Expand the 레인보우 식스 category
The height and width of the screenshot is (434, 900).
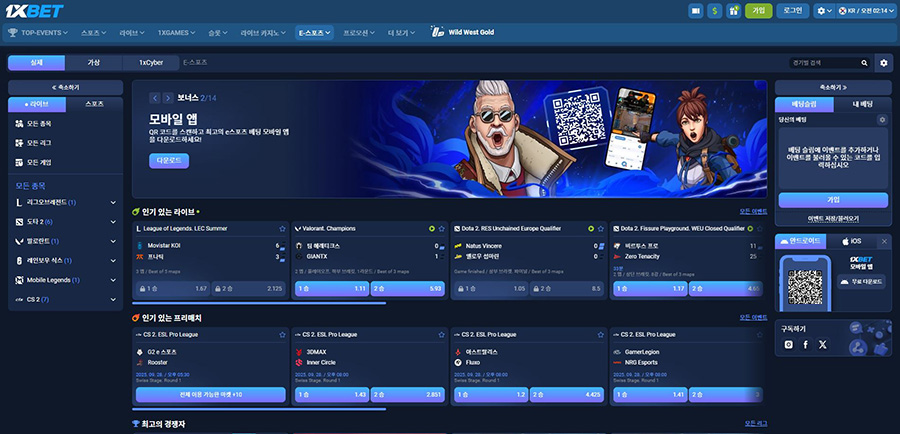(x=65, y=261)
